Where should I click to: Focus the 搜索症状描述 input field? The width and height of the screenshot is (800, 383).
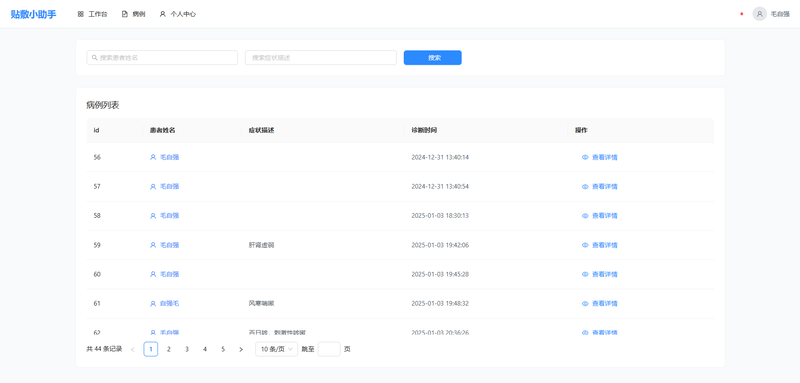pos(321,58)
